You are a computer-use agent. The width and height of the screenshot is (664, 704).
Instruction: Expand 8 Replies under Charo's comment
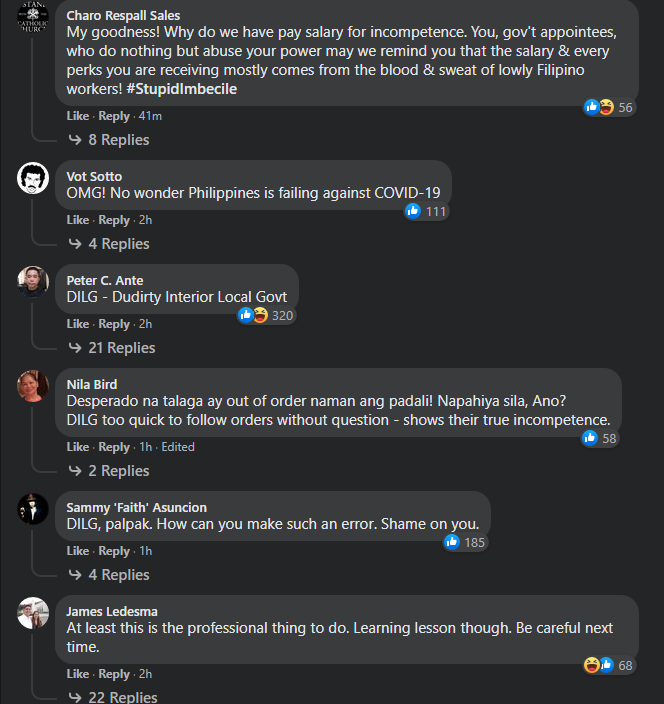click(x=118, y=140)
